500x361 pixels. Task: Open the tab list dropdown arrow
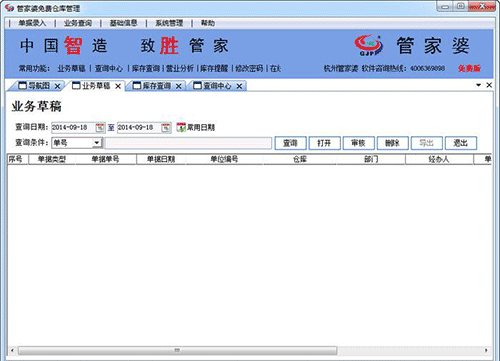479,85
